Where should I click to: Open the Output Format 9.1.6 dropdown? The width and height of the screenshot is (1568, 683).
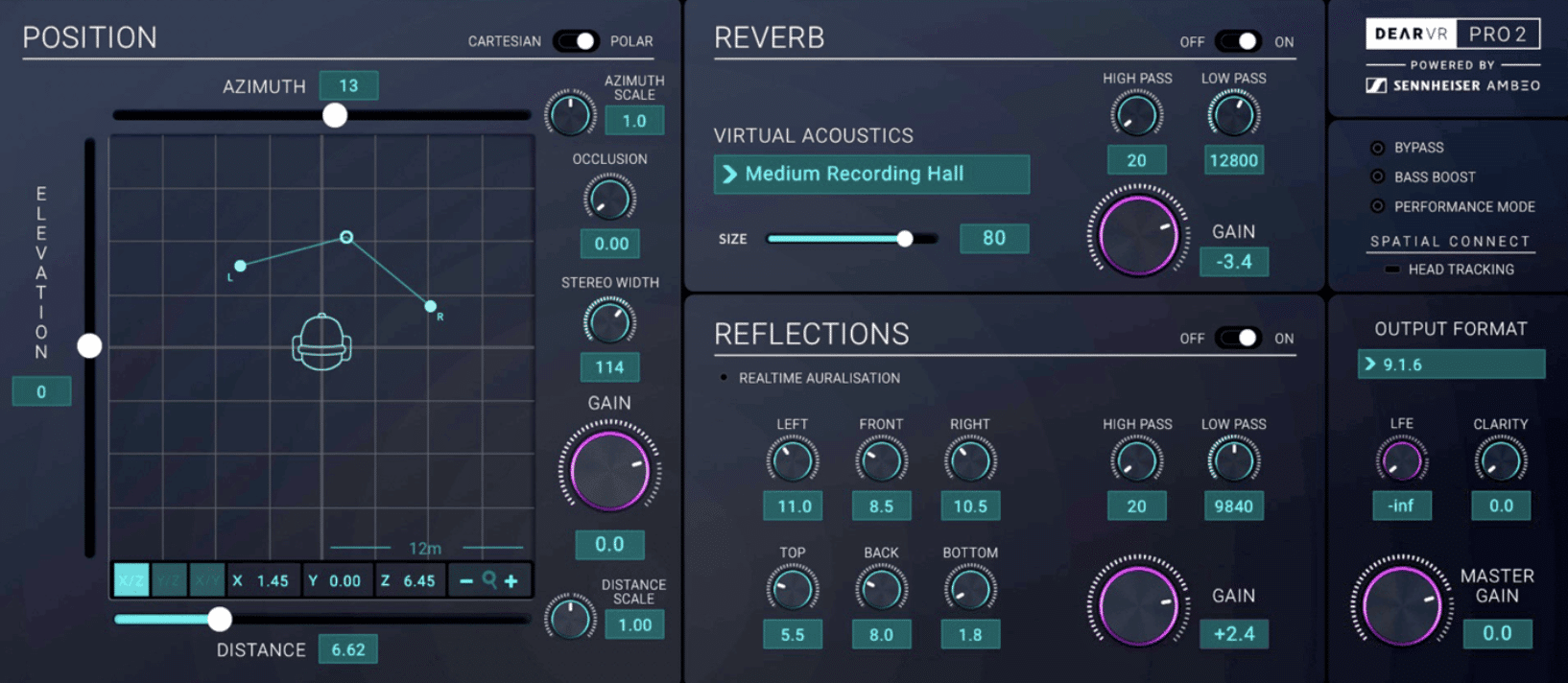(1451, 365)
